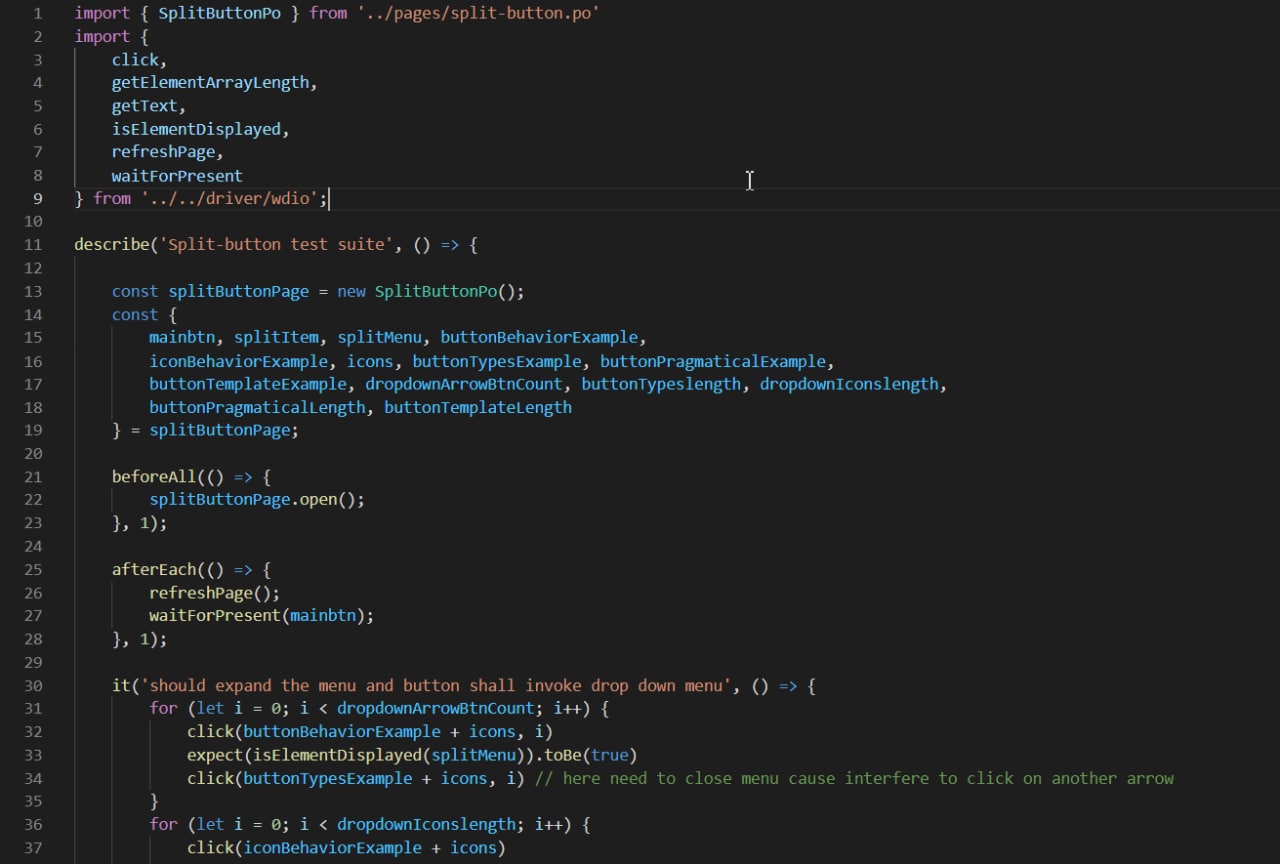Screen dimensions: 1280x864
Task: Click the 'afterEach' function name
Action: click(154, 569)
